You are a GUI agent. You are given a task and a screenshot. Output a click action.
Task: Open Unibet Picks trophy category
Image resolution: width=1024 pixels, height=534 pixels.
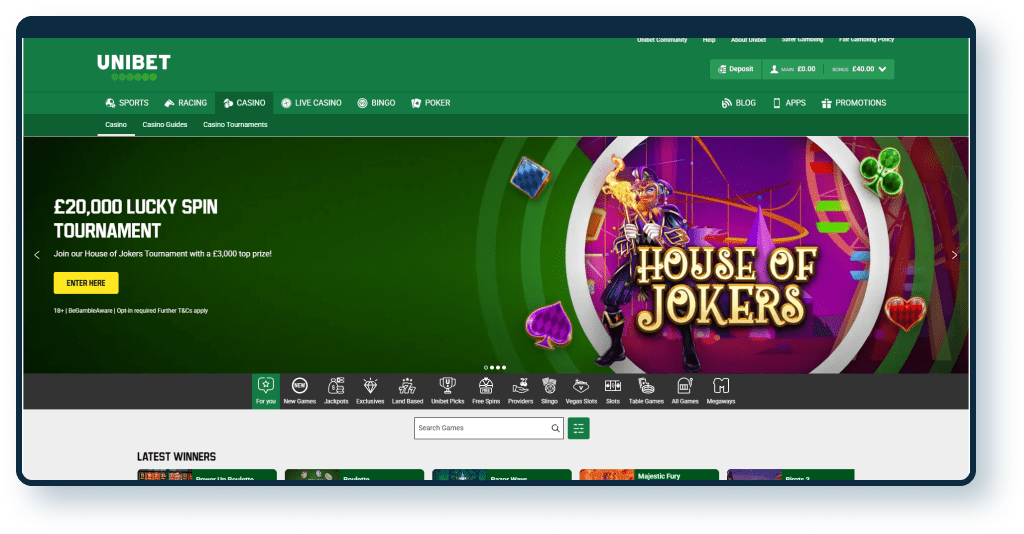[448, 391]
